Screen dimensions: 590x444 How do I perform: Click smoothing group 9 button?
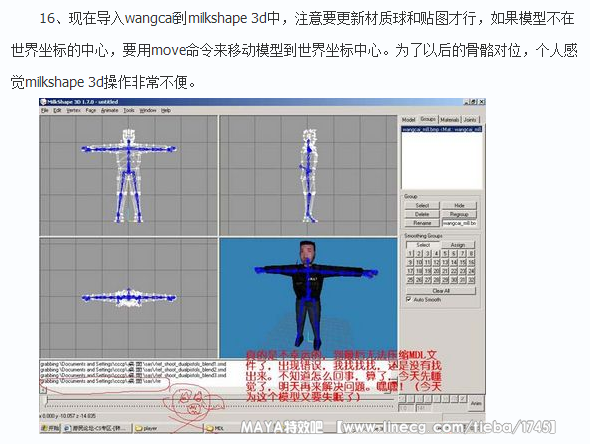click(x=410, y=262)
